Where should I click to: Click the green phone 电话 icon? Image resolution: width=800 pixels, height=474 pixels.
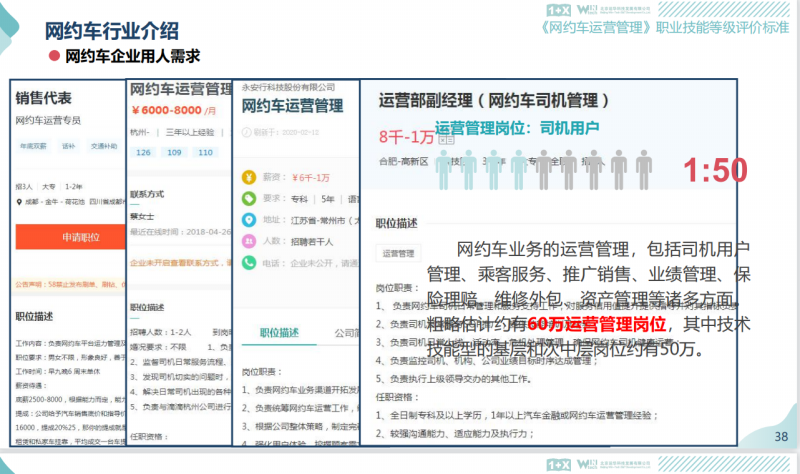(x=247, y=264)
